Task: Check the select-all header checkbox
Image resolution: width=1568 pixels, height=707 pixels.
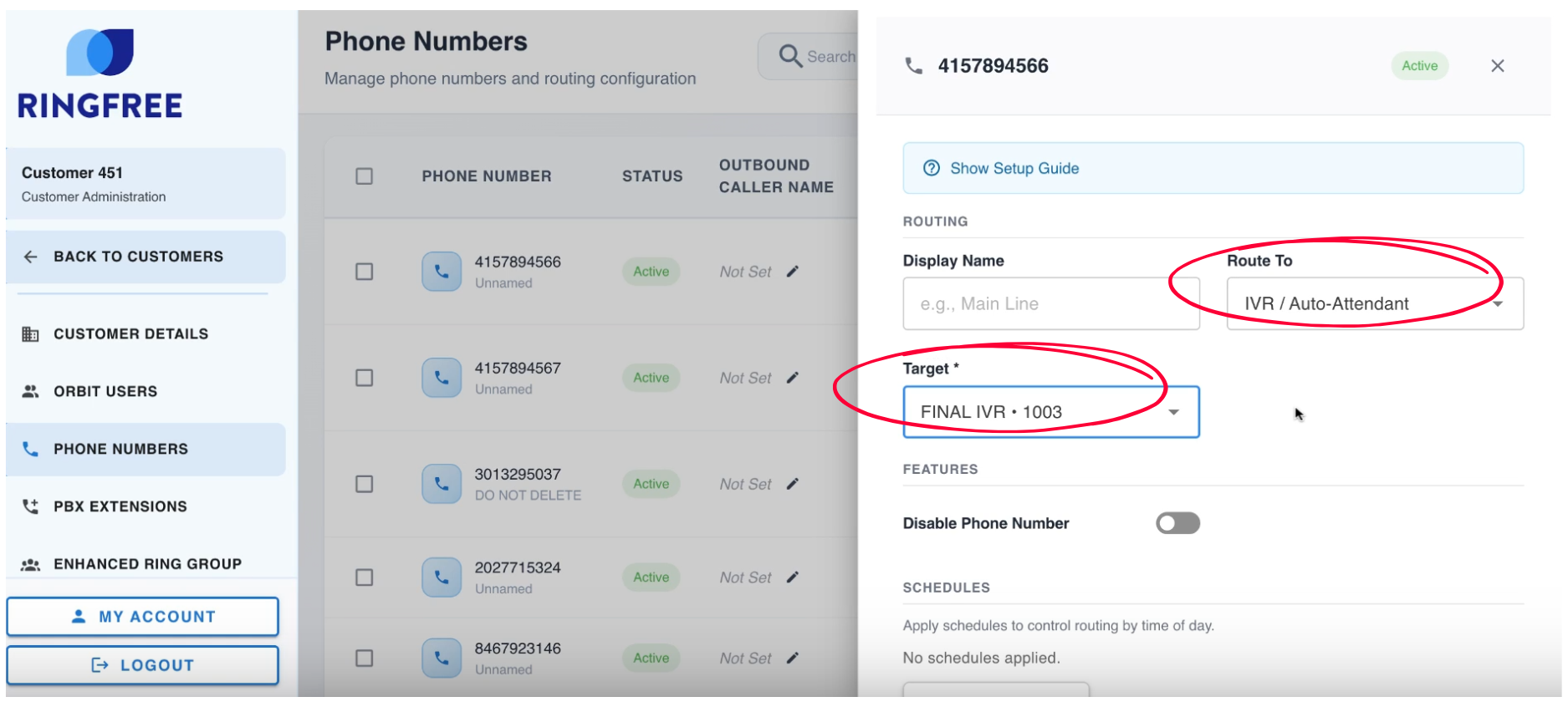Action: click(364, 176)
